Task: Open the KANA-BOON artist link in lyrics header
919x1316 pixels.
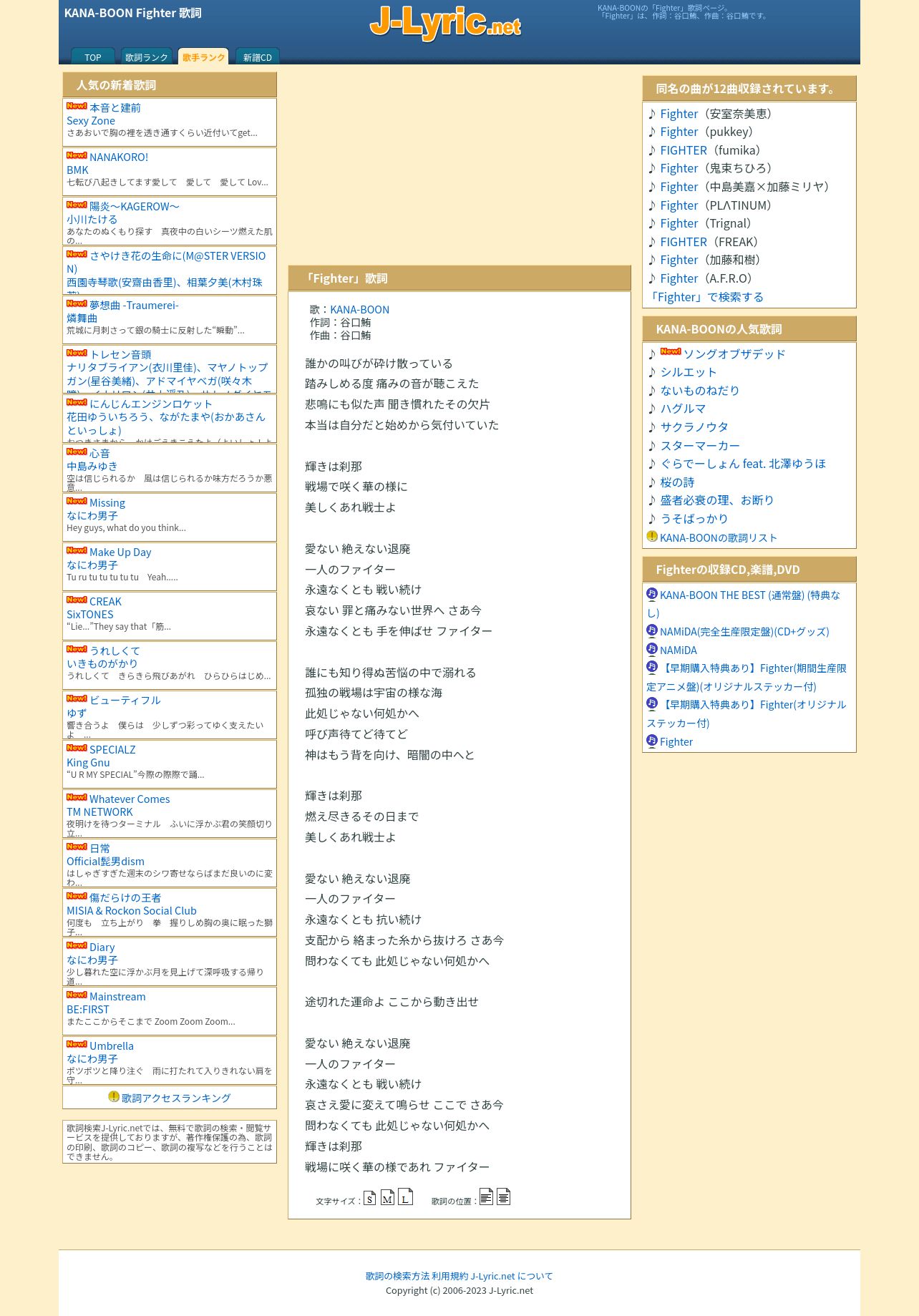Action: click(x=359, y=309)
